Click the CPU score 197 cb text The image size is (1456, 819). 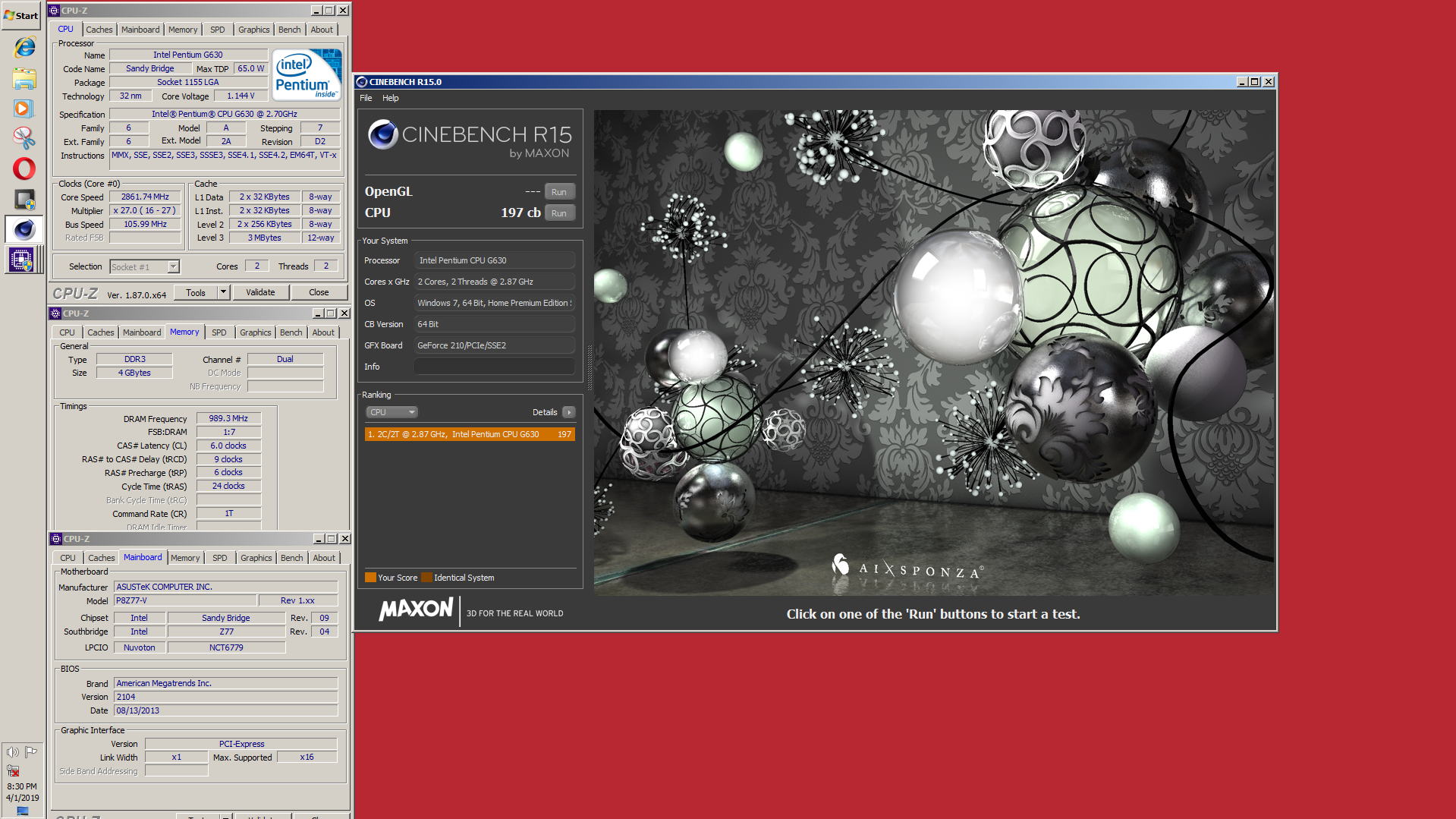point(520,213)
